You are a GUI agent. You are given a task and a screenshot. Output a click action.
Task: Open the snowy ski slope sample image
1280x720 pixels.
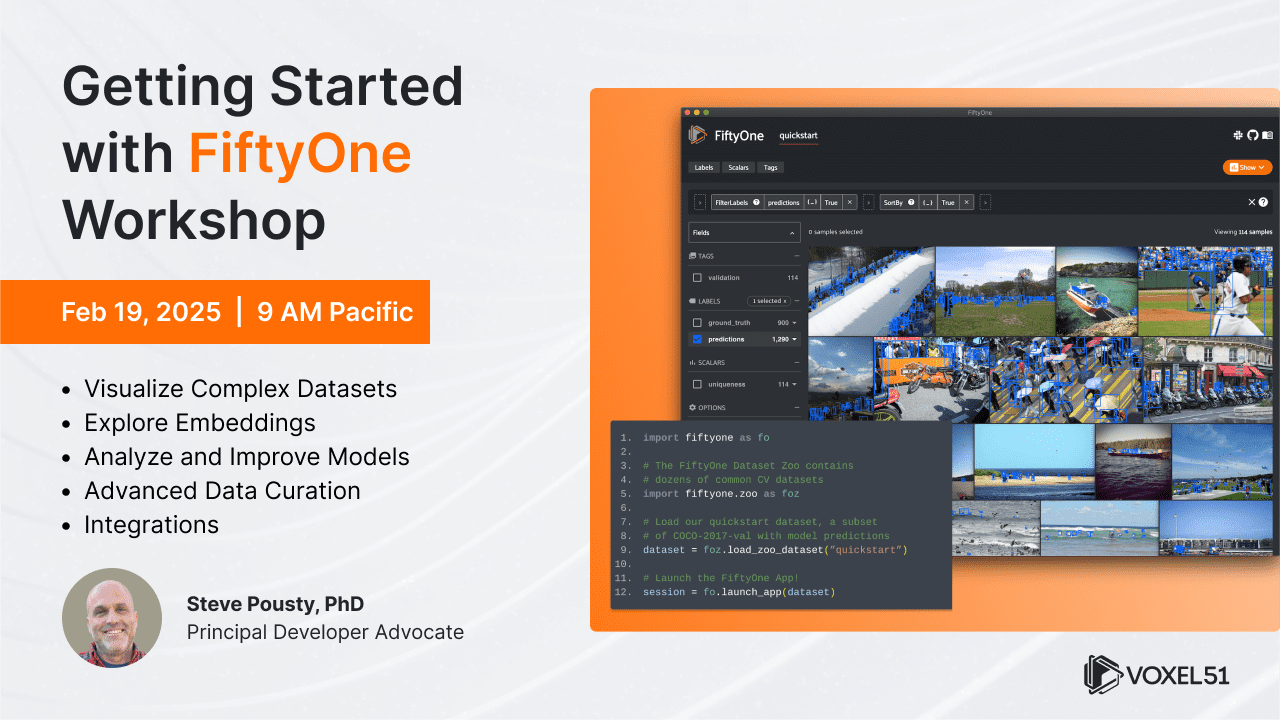[x=871, y=291]
